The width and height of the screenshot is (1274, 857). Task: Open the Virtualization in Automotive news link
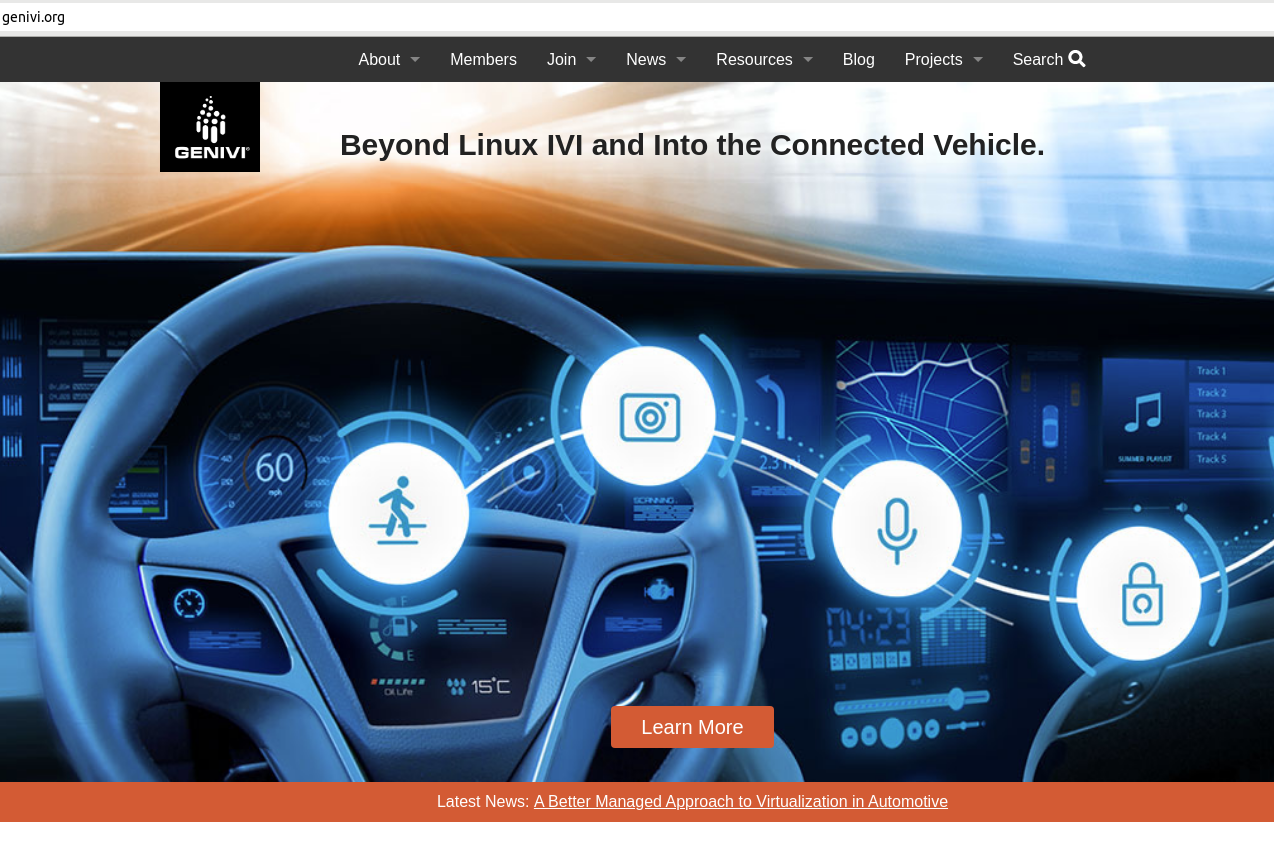pyautogui.click(x=740, y=802)
